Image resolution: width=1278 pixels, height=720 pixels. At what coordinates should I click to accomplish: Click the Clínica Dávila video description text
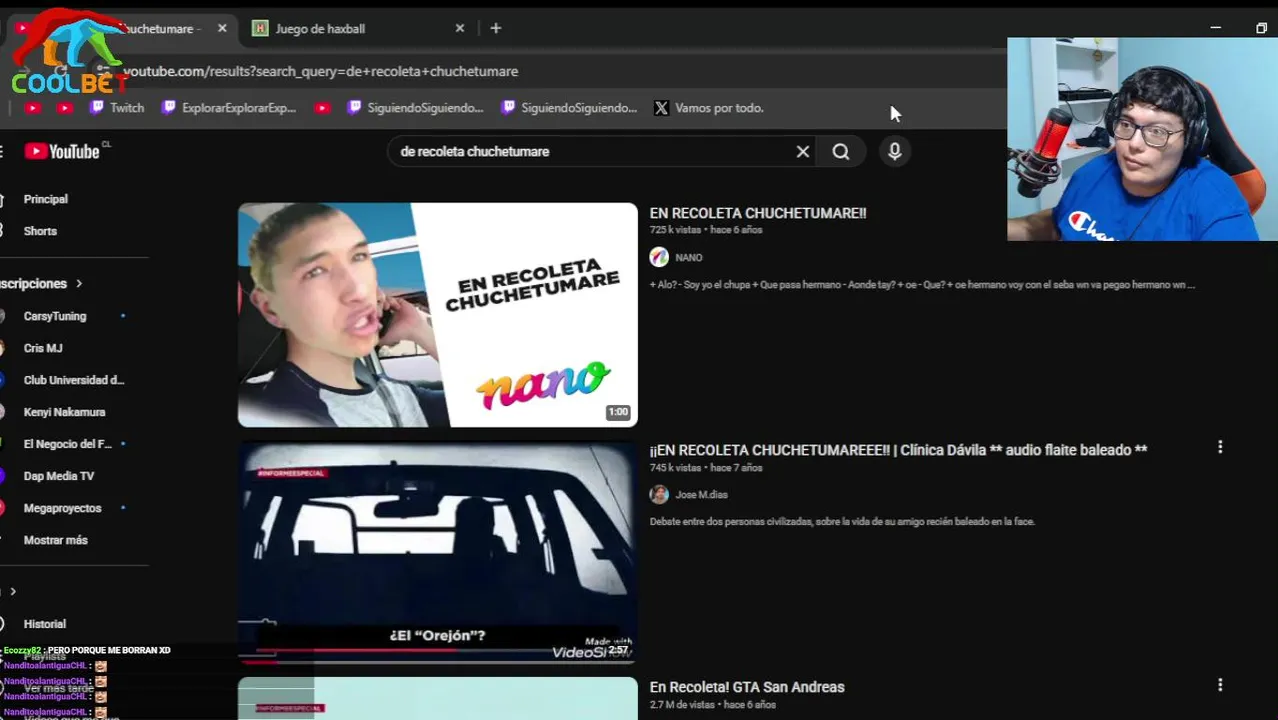coord(842,521)
